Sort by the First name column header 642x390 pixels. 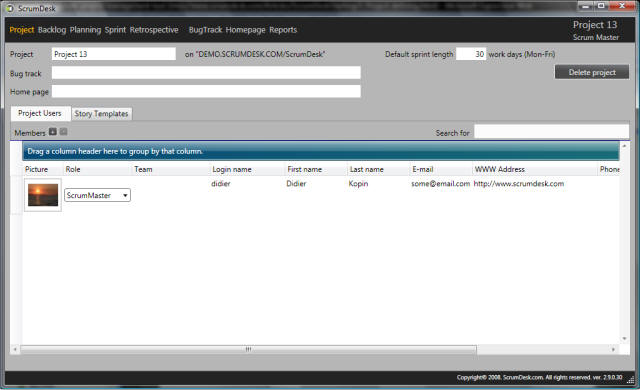(x=316, y=169)
